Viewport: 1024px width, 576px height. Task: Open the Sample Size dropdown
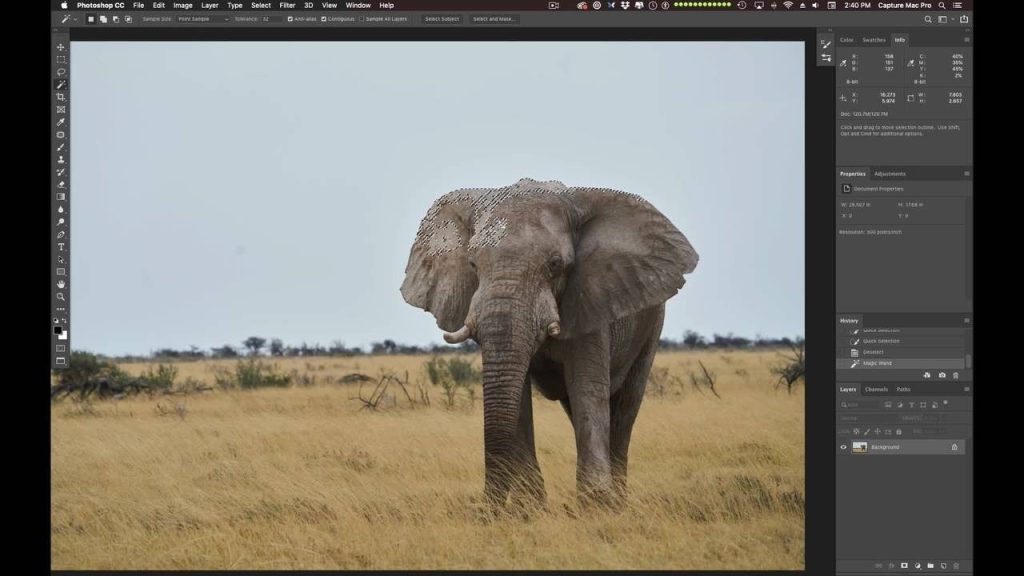point(203,19)
